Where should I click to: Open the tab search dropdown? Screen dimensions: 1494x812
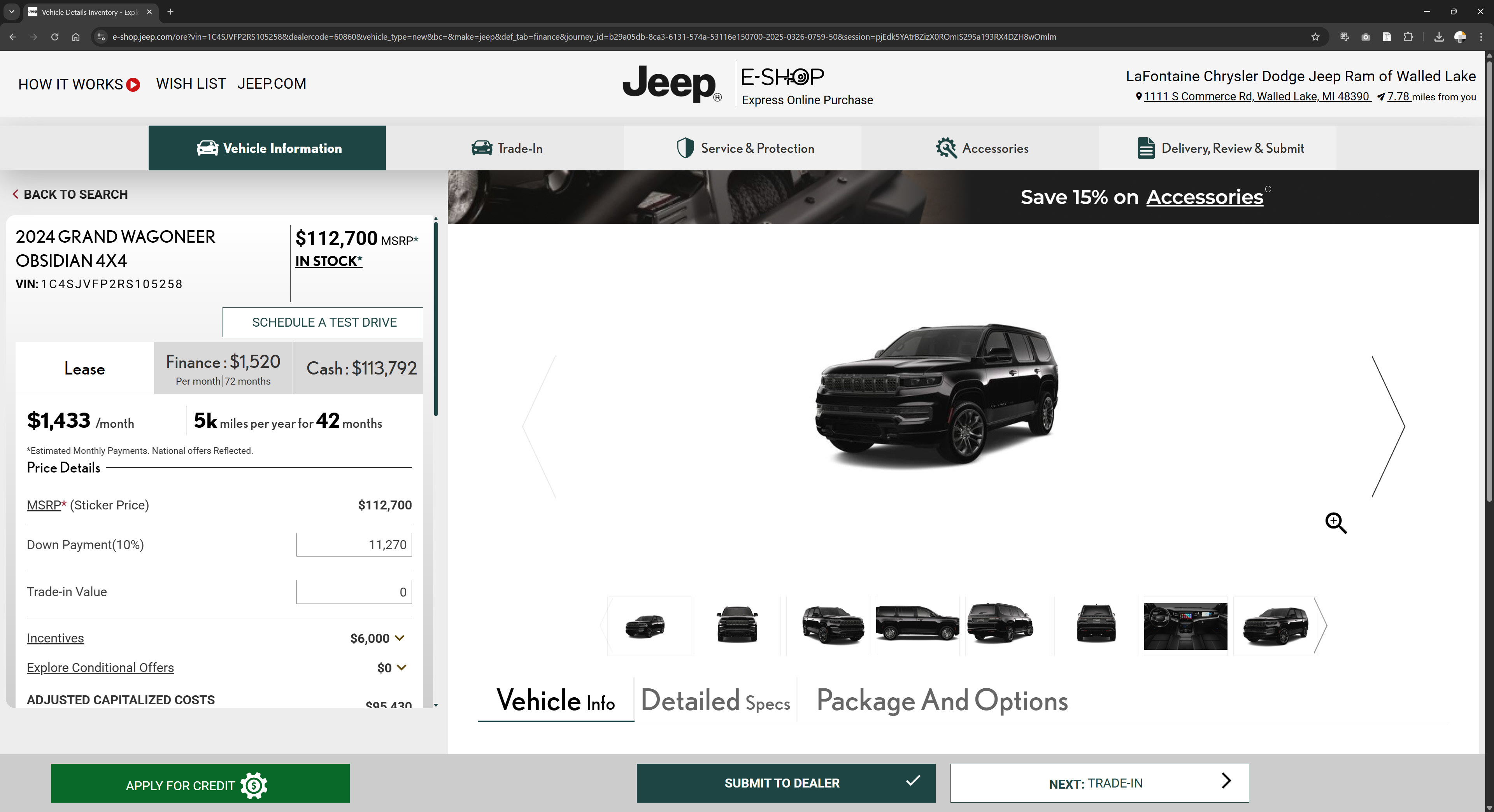pos(11,12)
